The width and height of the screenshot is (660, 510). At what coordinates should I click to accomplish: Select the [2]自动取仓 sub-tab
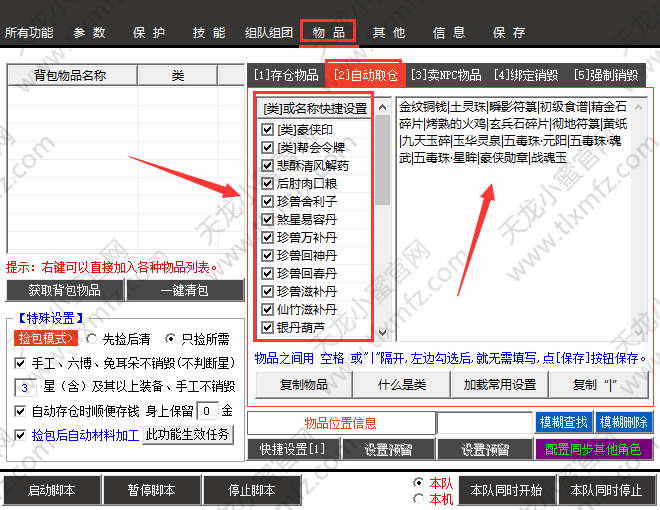coord(365,75)
